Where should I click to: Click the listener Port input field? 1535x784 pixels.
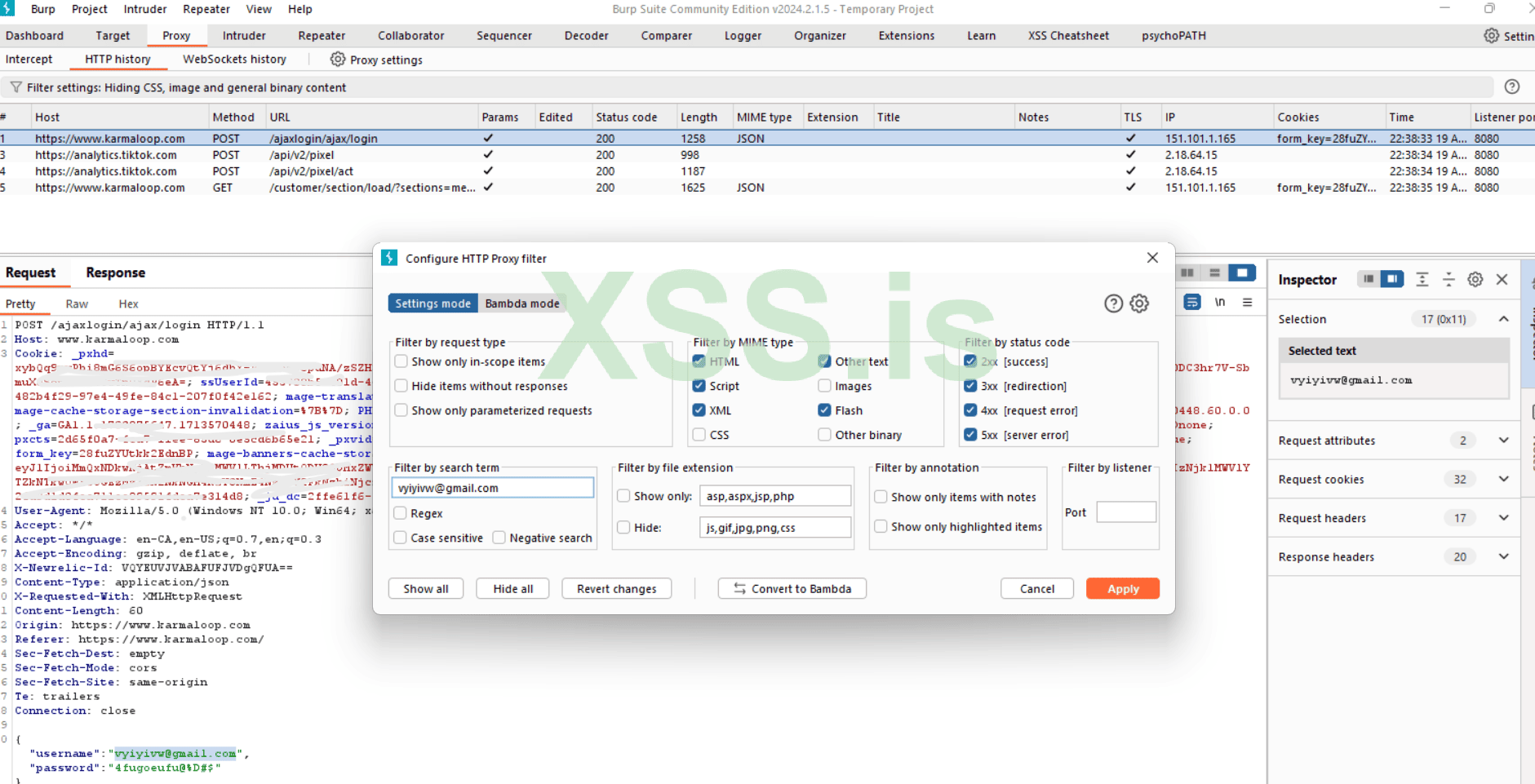click(1126, 512)
